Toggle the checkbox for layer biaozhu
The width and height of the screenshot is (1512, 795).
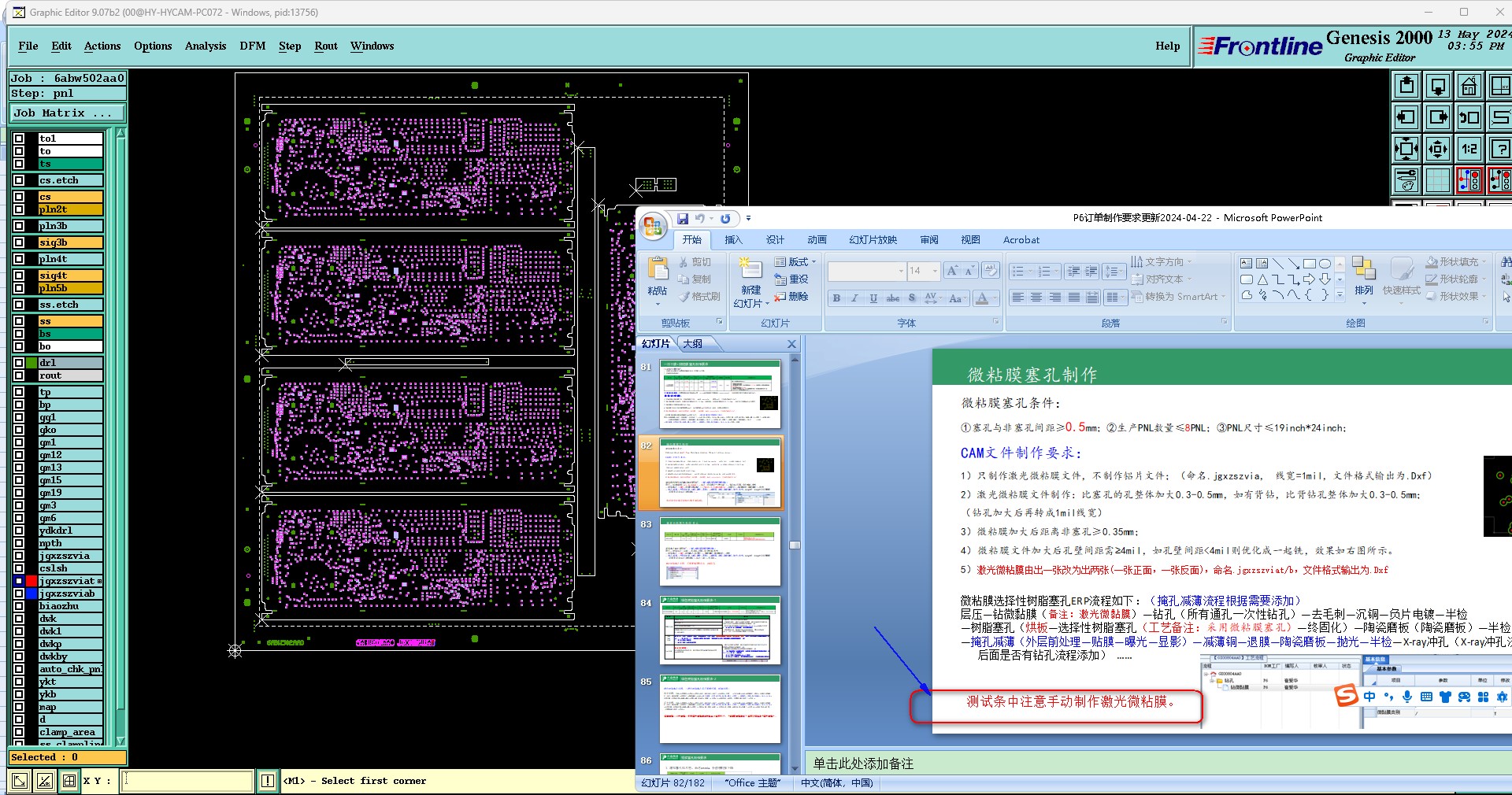point(19,606)
